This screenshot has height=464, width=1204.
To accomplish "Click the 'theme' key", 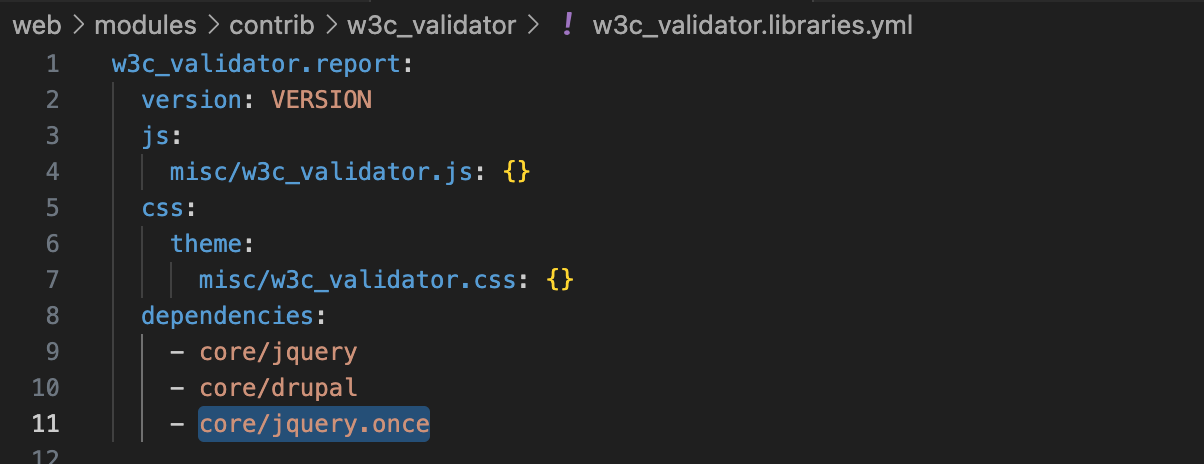I will click(x=206, y=244).
